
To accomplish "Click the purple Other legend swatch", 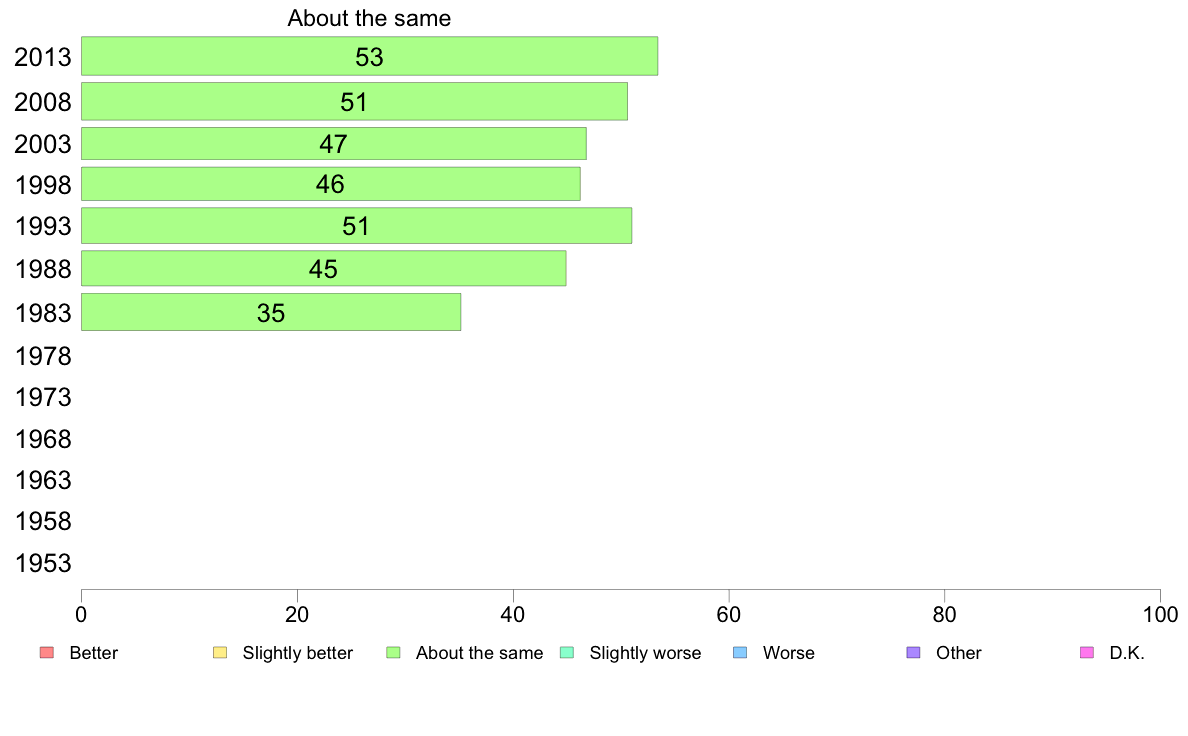I will (914, 653).
